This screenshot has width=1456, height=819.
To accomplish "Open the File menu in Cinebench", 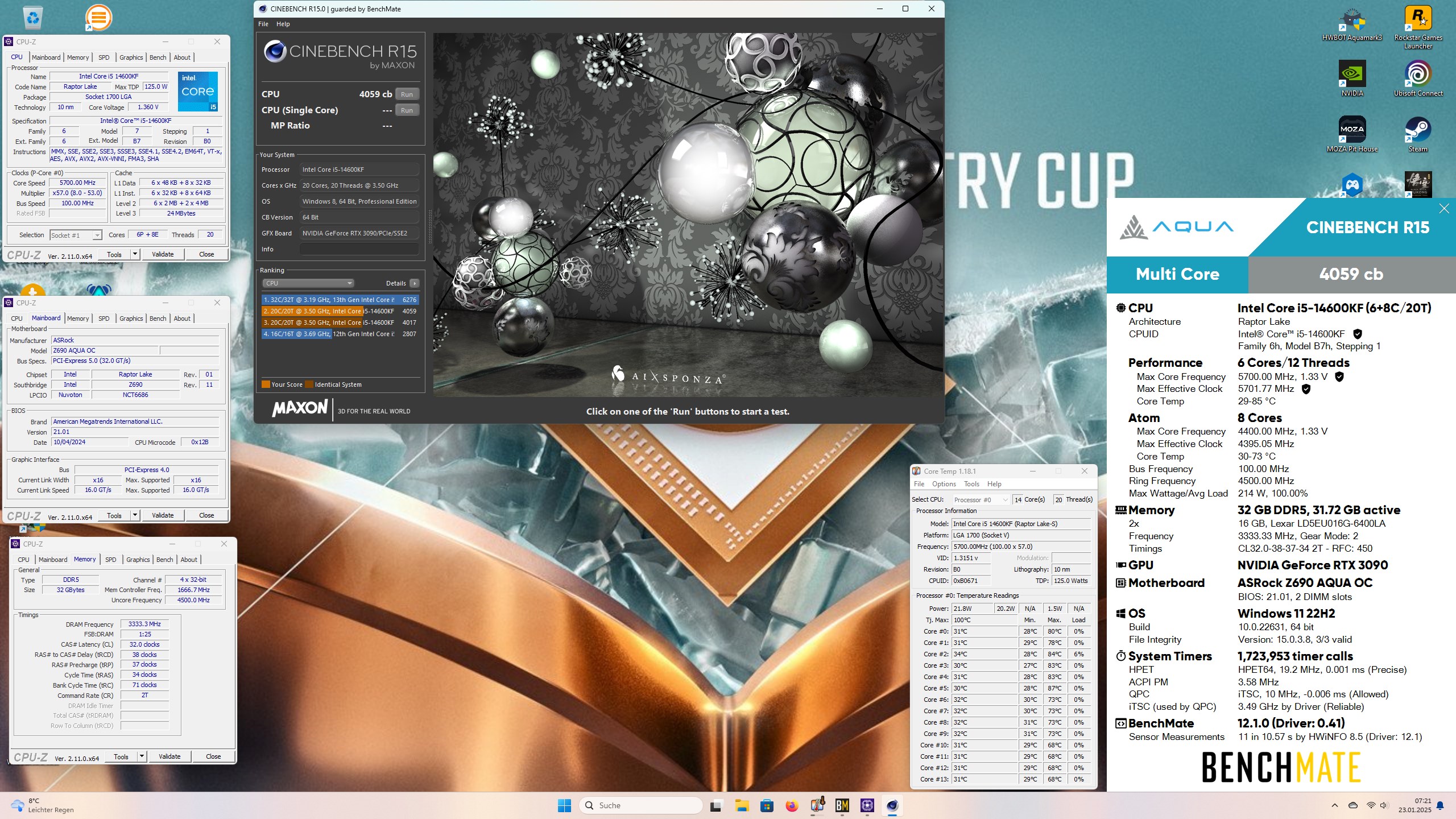I will [263, 24].
